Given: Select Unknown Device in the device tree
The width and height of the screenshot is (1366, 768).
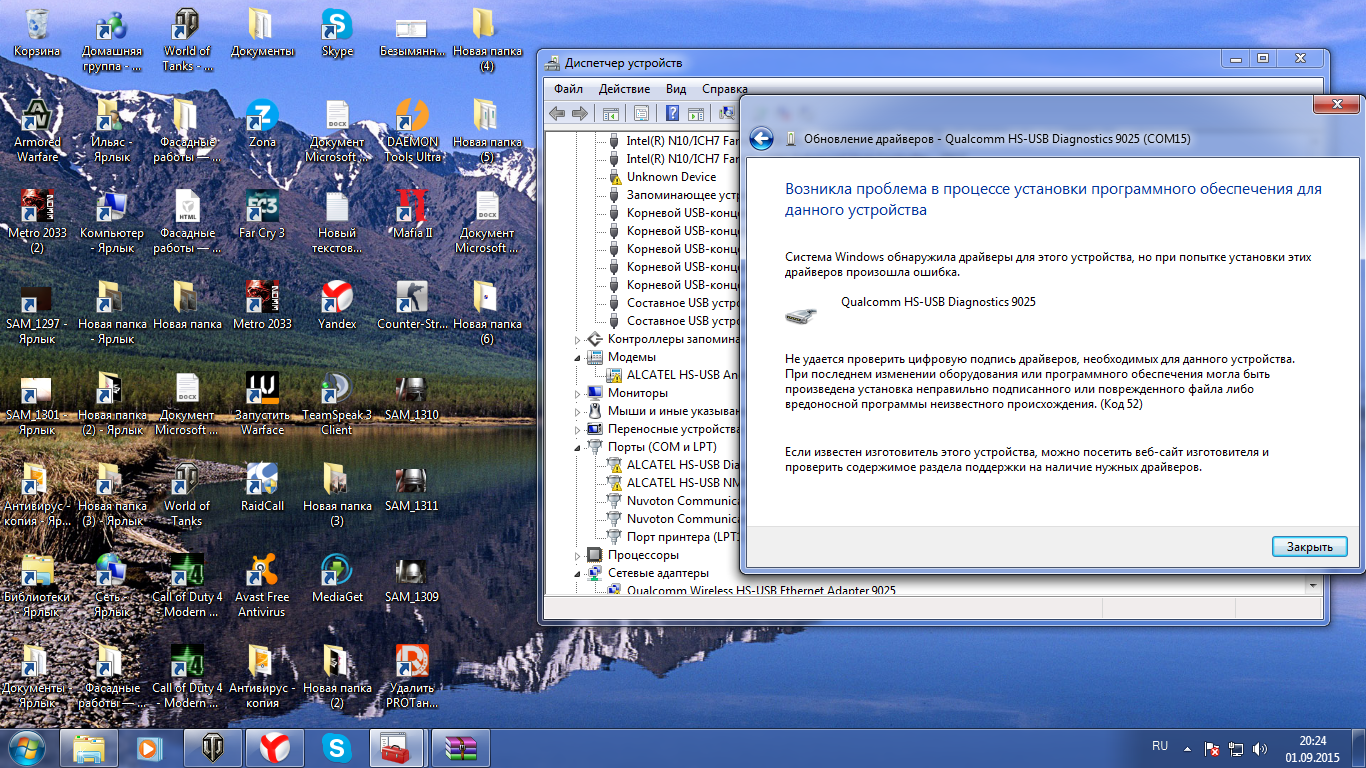Looking at the screenshot, I should coord(671,177).
